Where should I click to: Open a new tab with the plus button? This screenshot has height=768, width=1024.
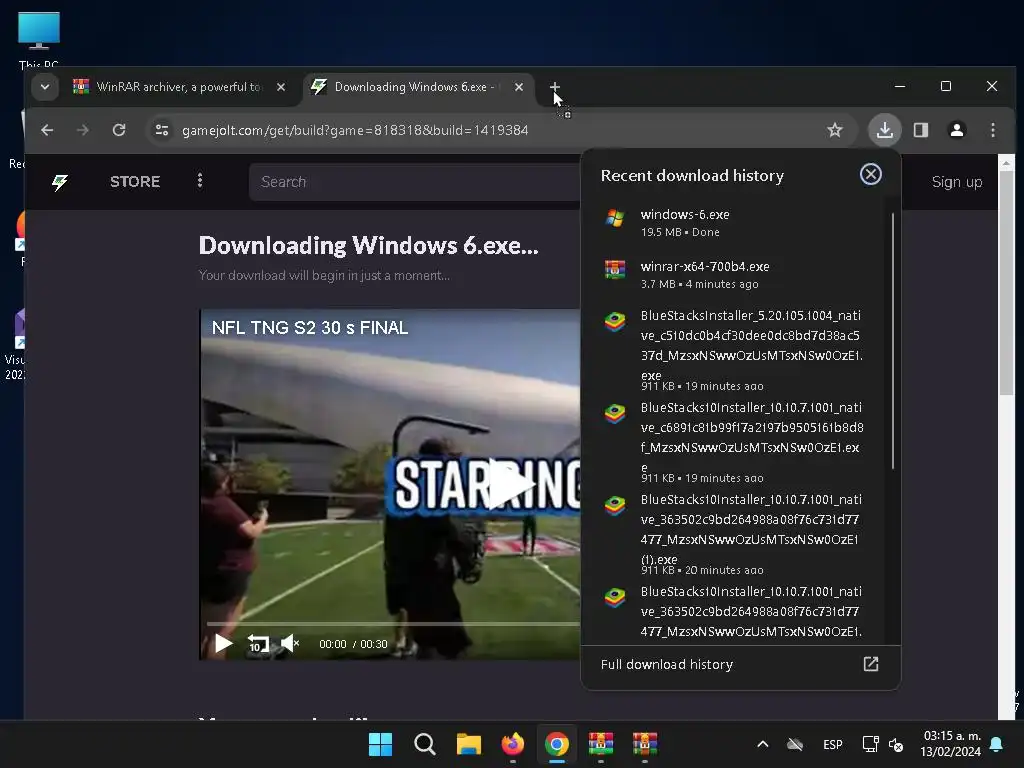554,87
